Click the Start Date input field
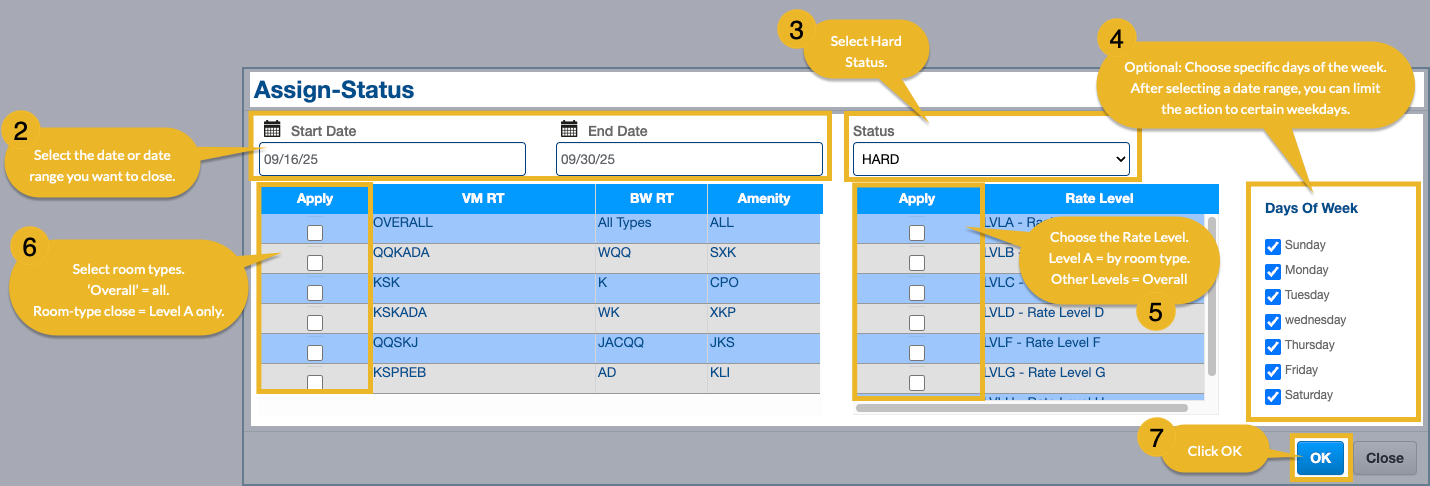 pyautogui.click(x=391, y=159)
